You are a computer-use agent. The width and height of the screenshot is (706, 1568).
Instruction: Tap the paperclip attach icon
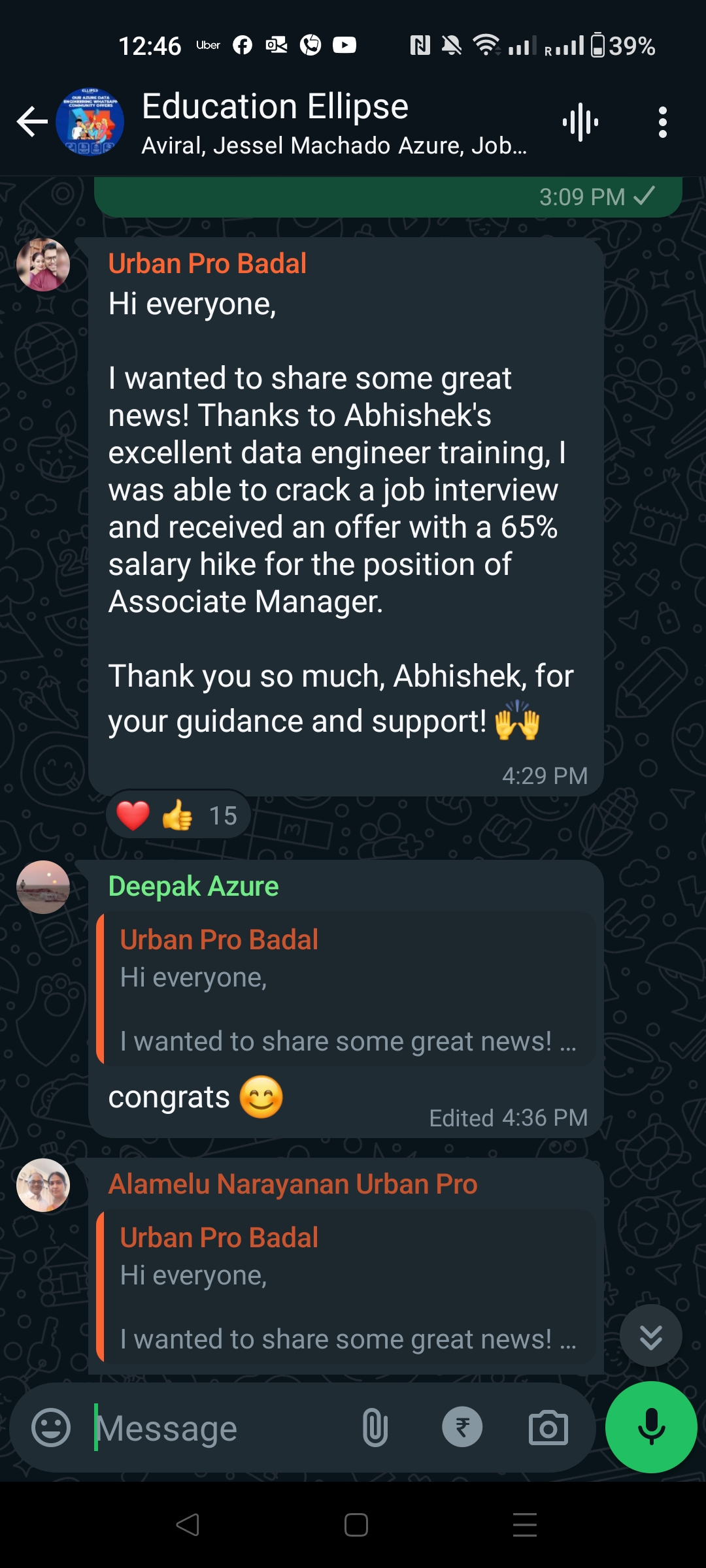pyautogui.click(x=375, y=1428)
